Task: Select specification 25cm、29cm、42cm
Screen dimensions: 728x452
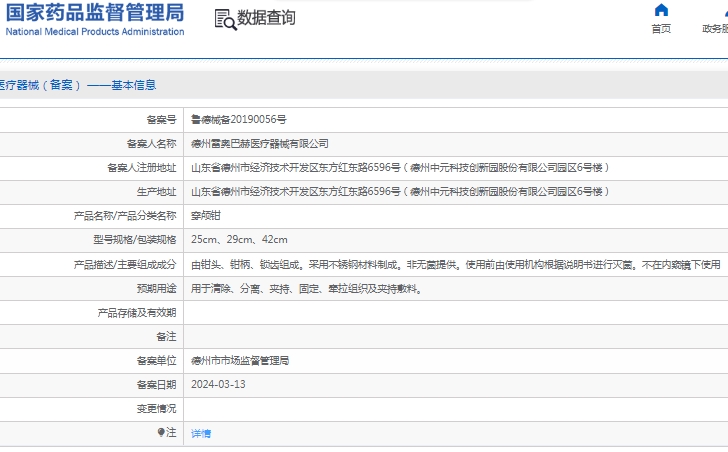Action: 239,239
